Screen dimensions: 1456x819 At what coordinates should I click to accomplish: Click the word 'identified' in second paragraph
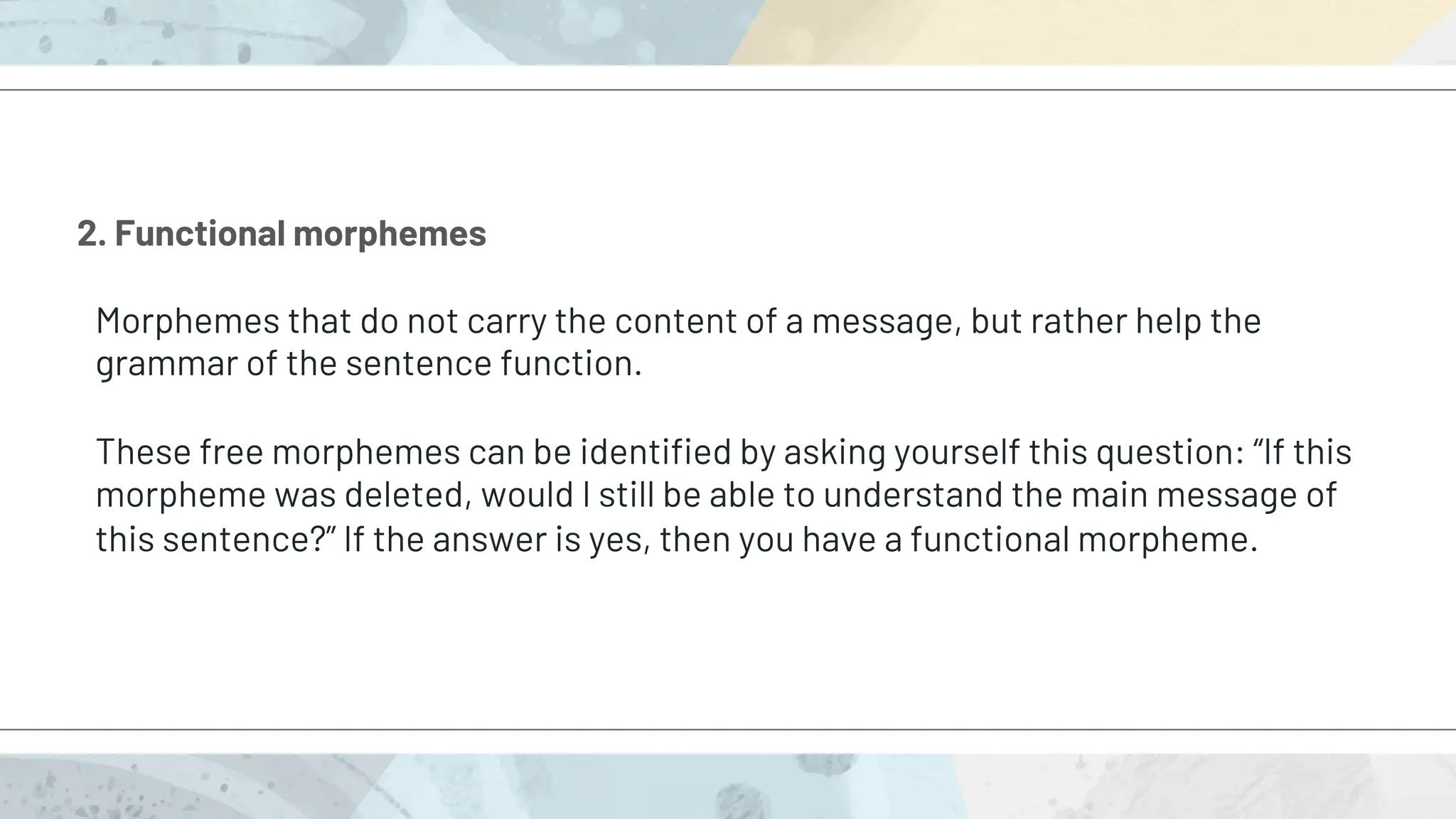655,452
